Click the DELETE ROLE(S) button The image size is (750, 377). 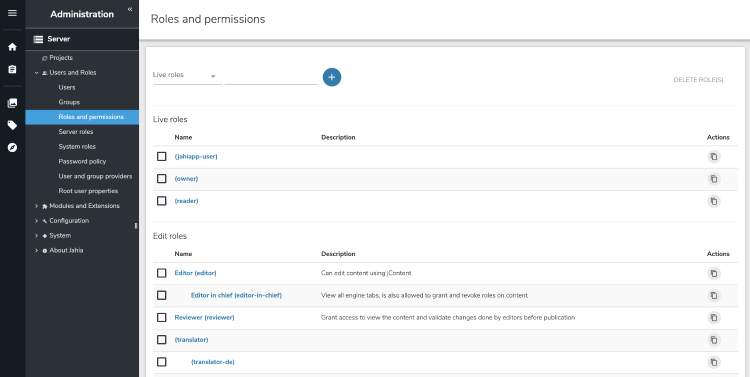click(698, 80)
